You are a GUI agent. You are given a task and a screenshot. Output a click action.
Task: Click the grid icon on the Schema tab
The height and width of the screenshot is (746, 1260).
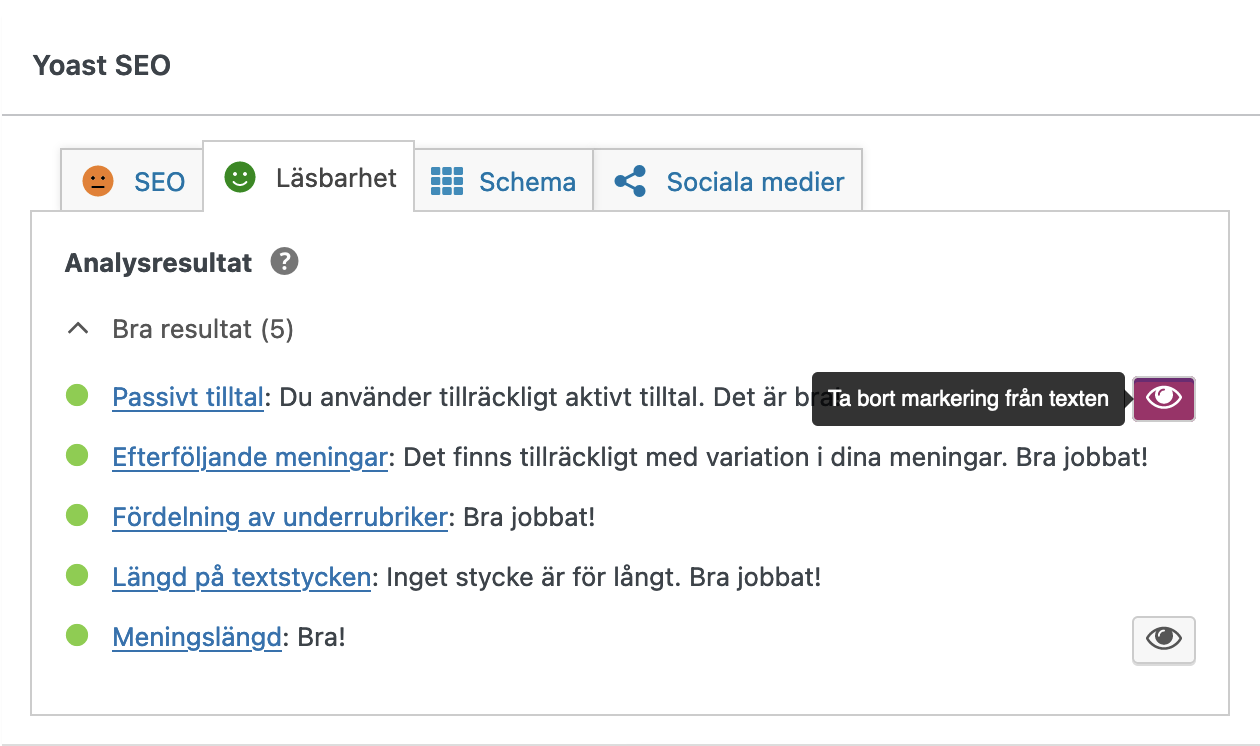coord(450,181)
